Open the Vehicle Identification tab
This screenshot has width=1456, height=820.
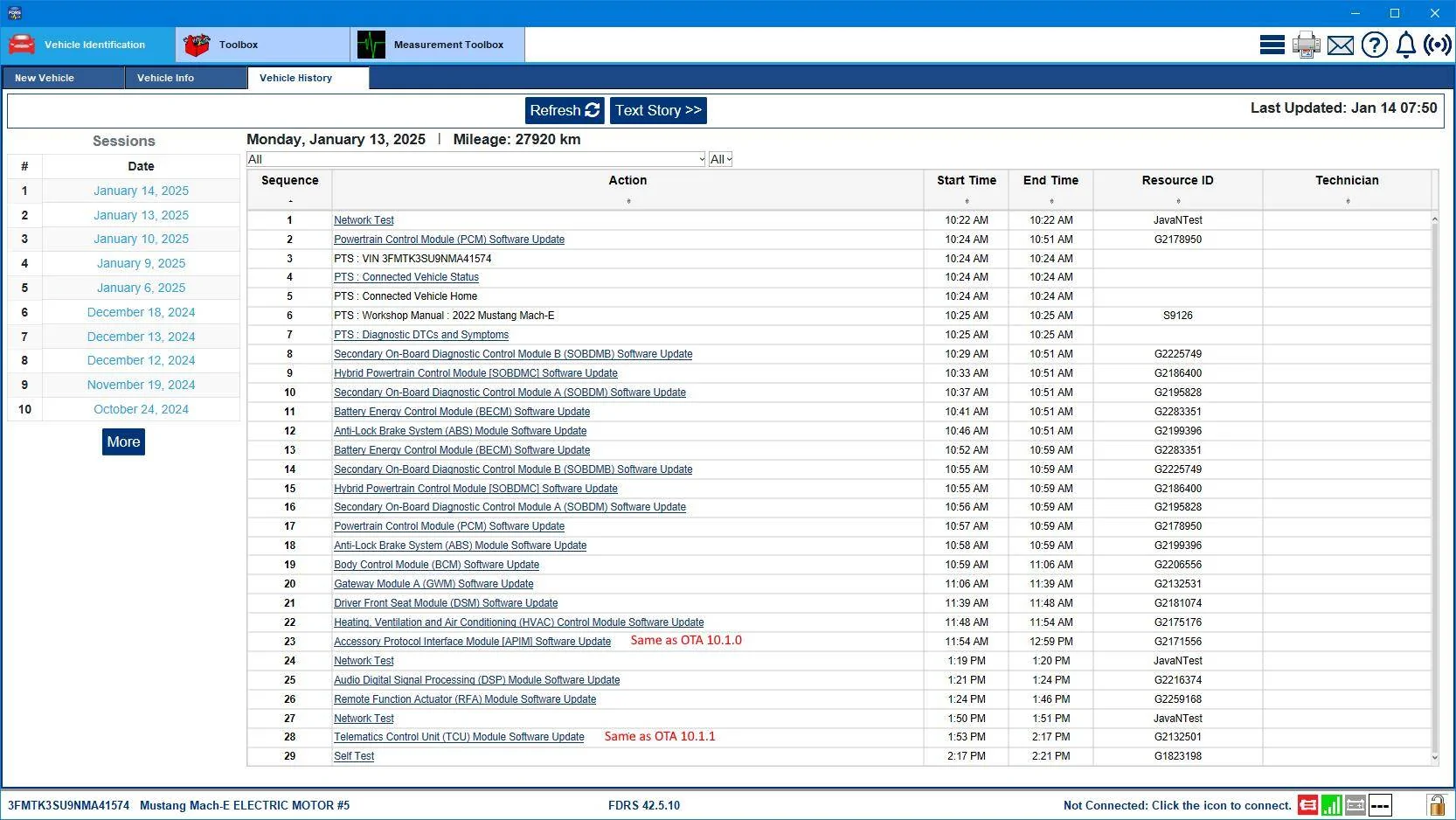click(88, 45)
